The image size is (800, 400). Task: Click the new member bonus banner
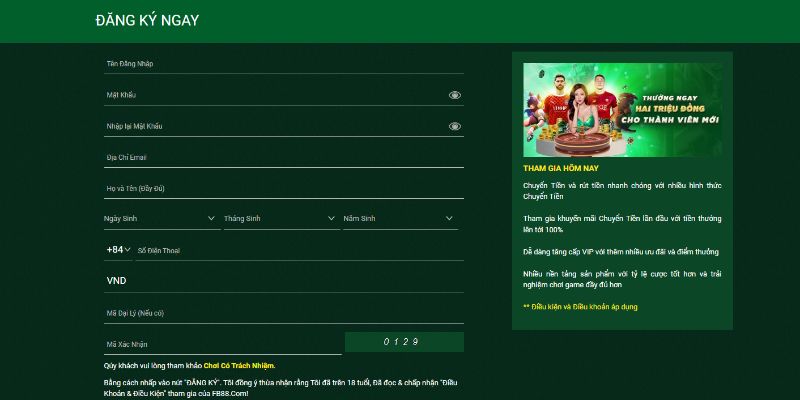pos(622,110)
